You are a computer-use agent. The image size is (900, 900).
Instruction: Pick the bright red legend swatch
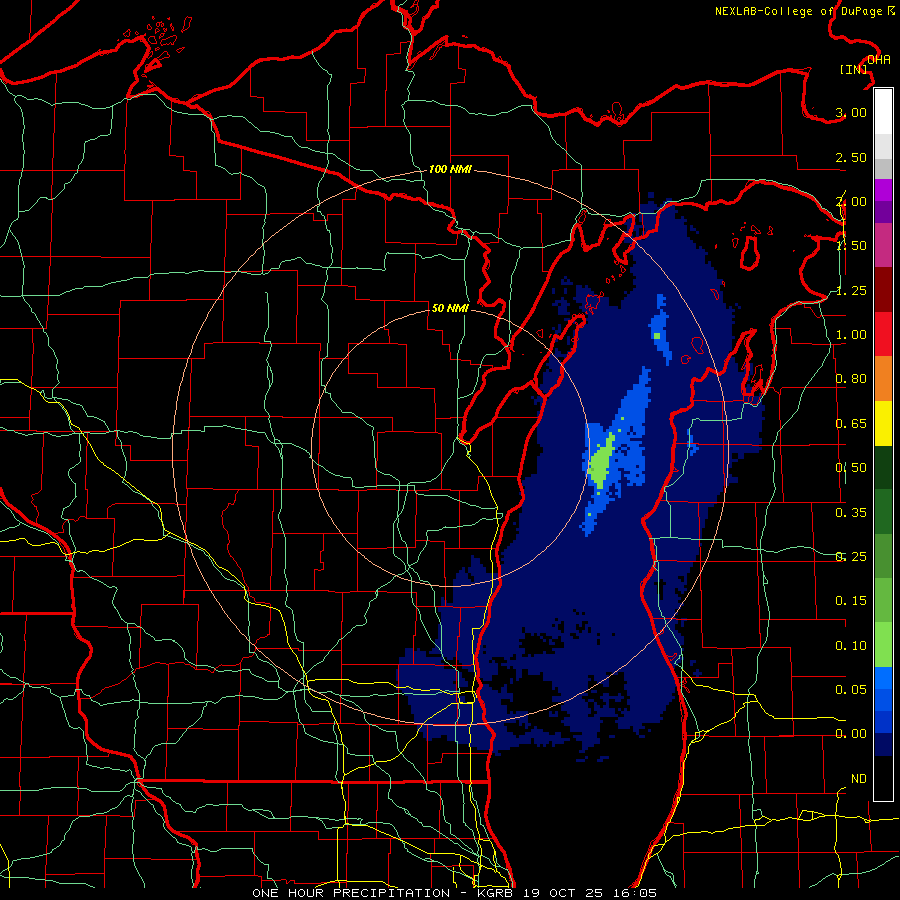coord(883,334)
